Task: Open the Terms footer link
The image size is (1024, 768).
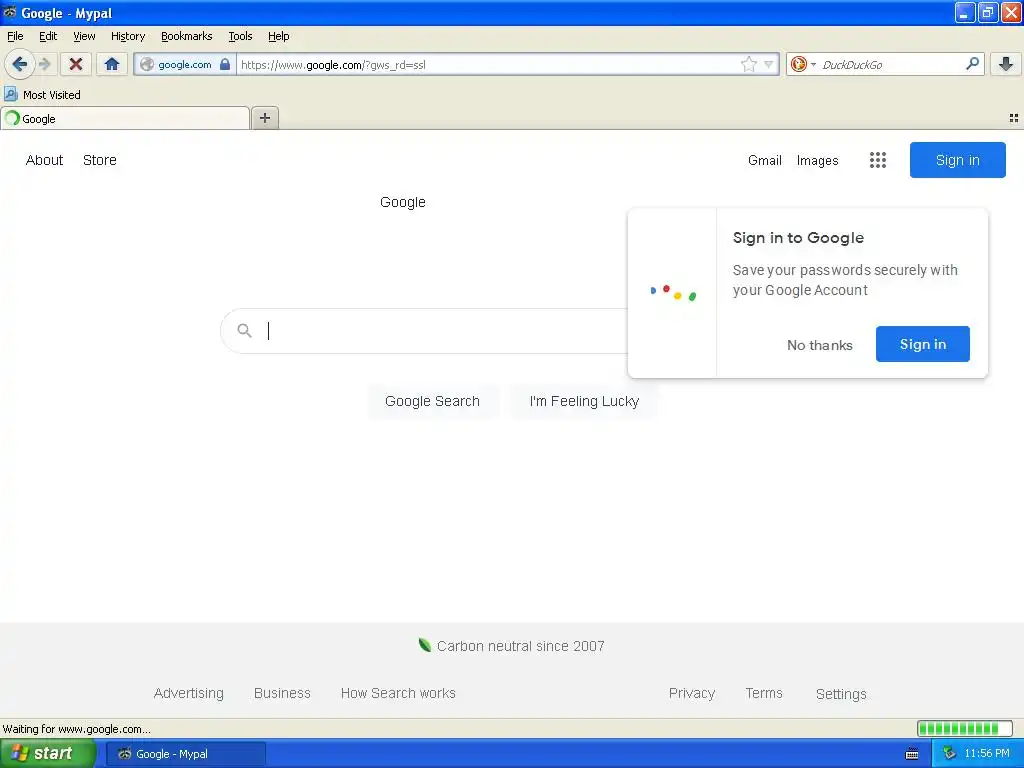Action: pyautogui.click(x=763, y=693)
